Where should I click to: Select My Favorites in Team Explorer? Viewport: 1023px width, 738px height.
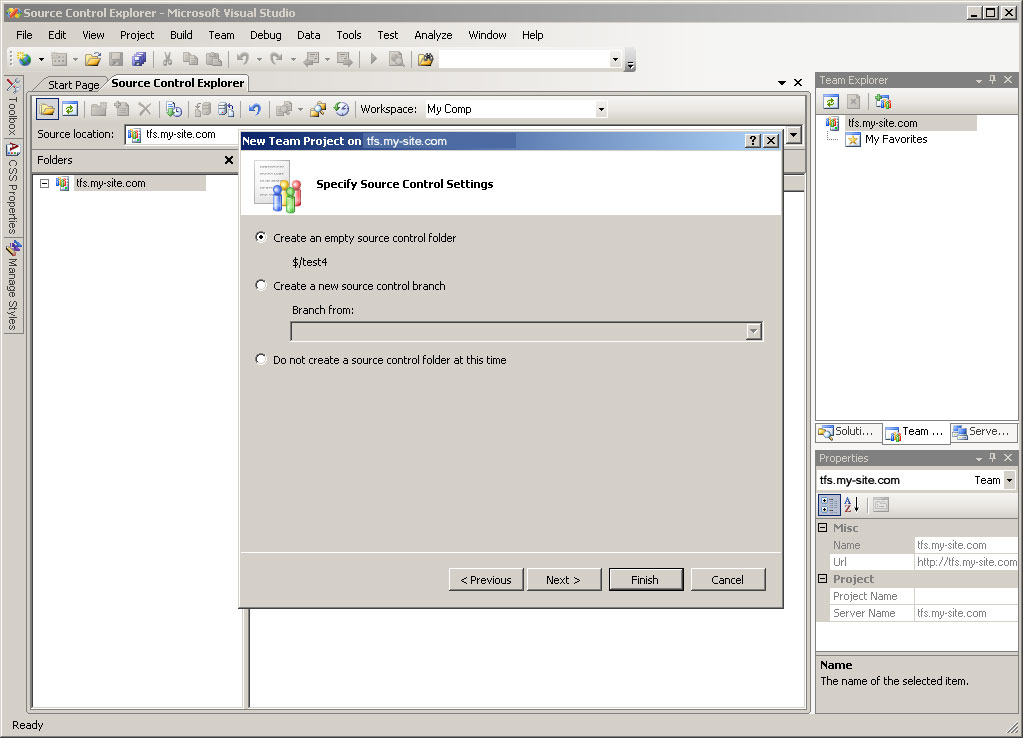coord(896,139)
